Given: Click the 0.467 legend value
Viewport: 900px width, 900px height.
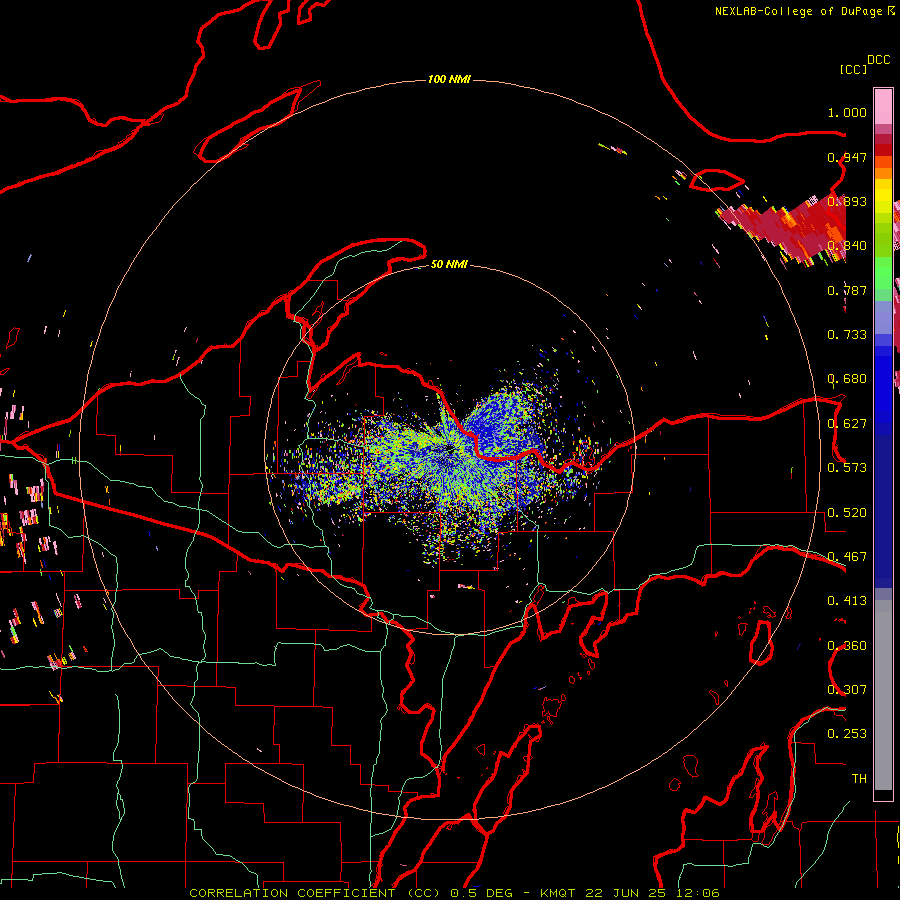Looking at the screenshot, I should click(847, 557).
